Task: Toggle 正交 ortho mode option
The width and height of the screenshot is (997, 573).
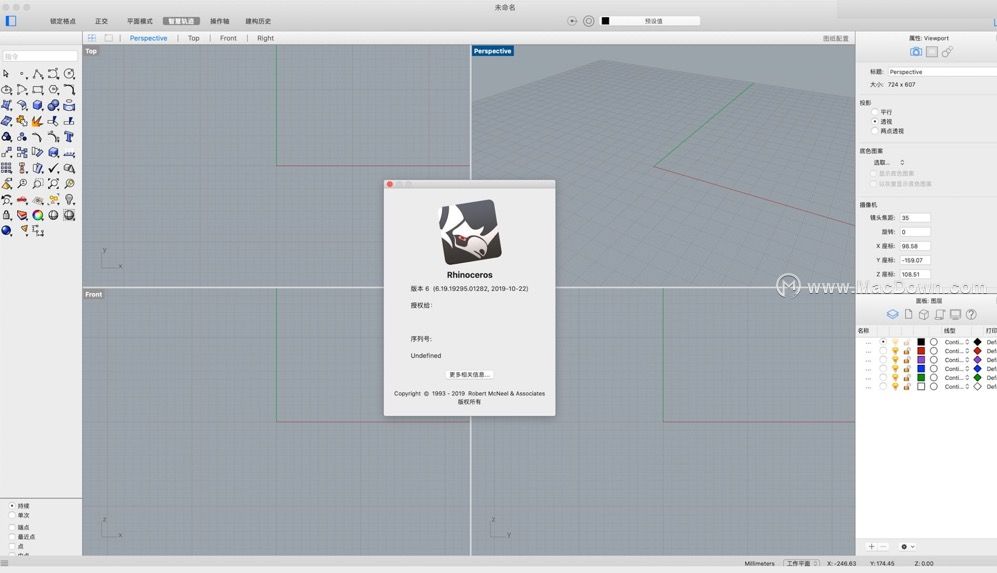Action: [x=102, y=21]
